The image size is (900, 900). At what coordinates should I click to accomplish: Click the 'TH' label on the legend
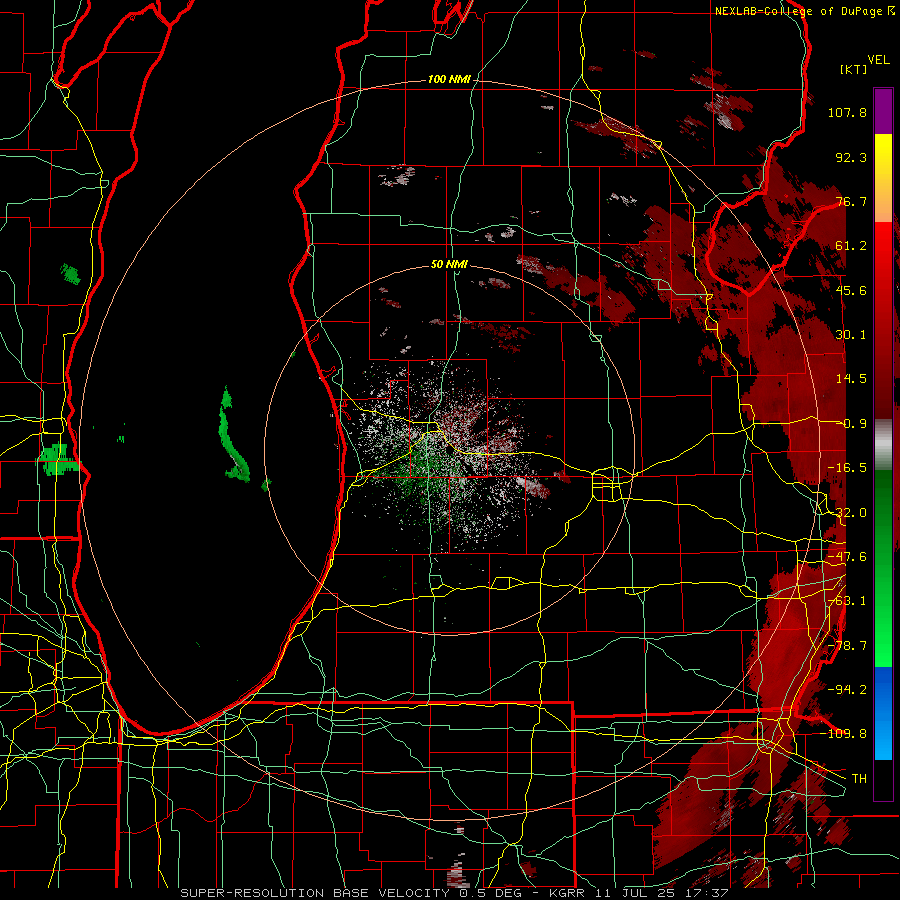point(859,779)
